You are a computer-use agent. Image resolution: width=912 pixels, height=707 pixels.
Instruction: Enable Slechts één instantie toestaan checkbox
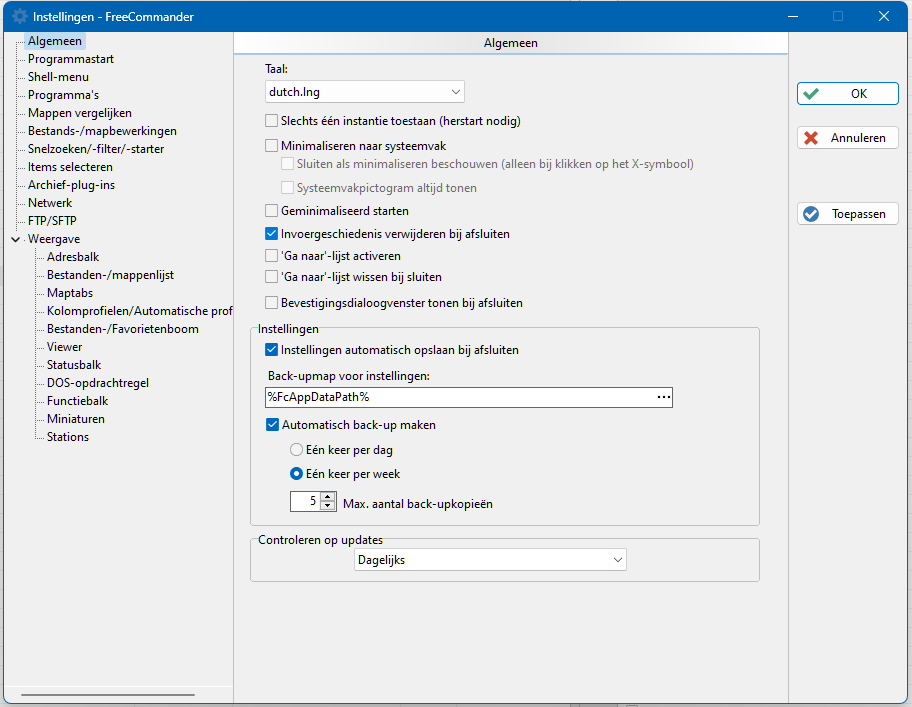point(271,121)
